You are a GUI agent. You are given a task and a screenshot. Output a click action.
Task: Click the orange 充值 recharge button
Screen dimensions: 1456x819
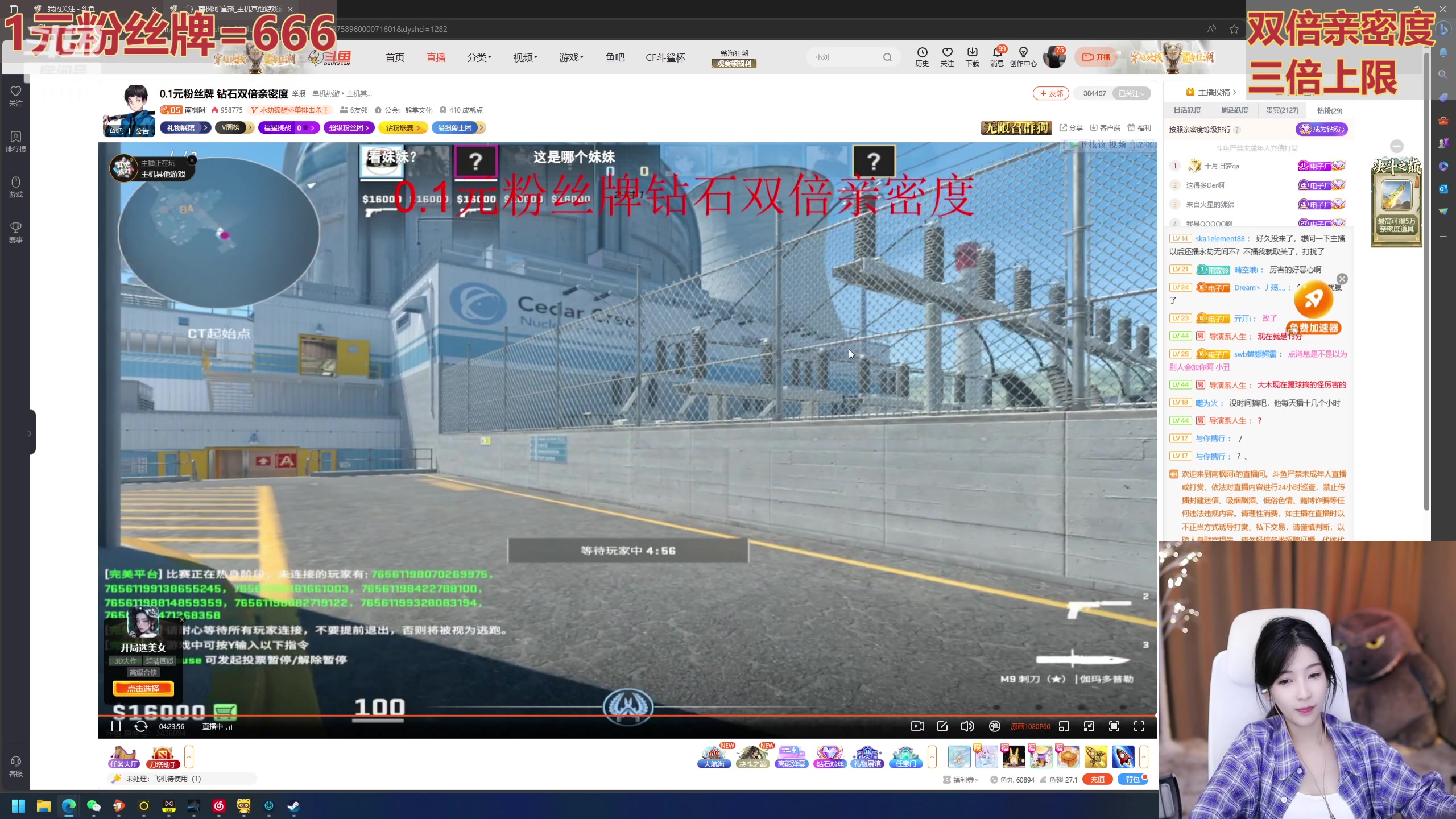[1097, 779]
